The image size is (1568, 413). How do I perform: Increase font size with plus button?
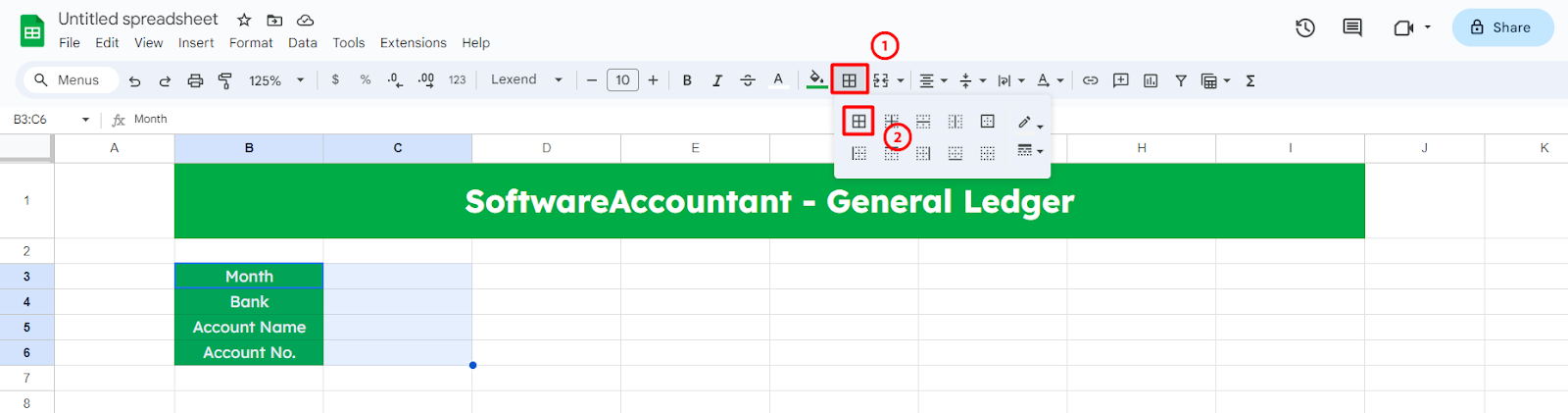(x=653, y=80)
